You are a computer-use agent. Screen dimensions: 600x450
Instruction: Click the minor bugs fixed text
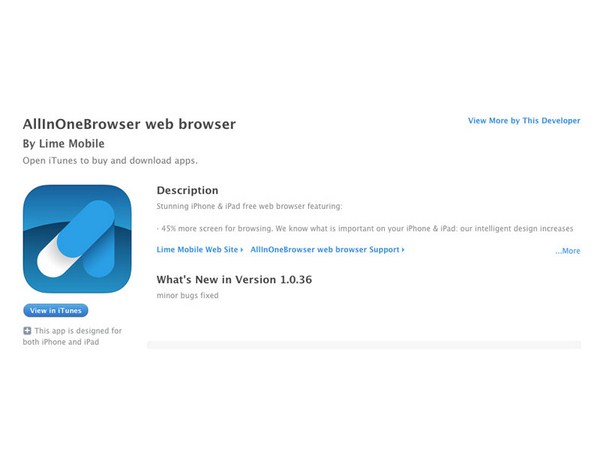[x=188, y=295]
